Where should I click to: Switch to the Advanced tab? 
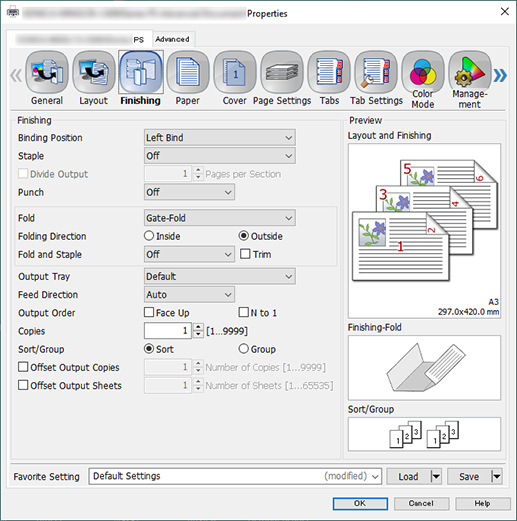(172, 39)
